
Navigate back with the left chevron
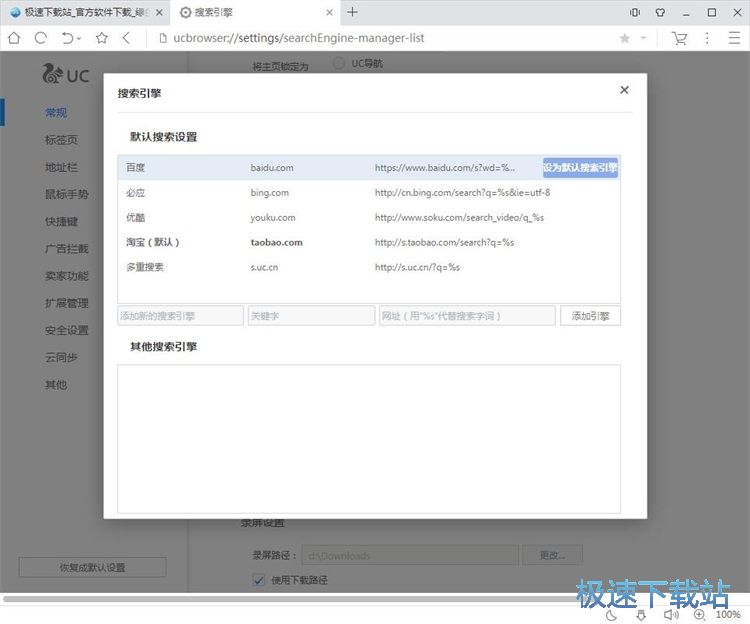(126, 38)
